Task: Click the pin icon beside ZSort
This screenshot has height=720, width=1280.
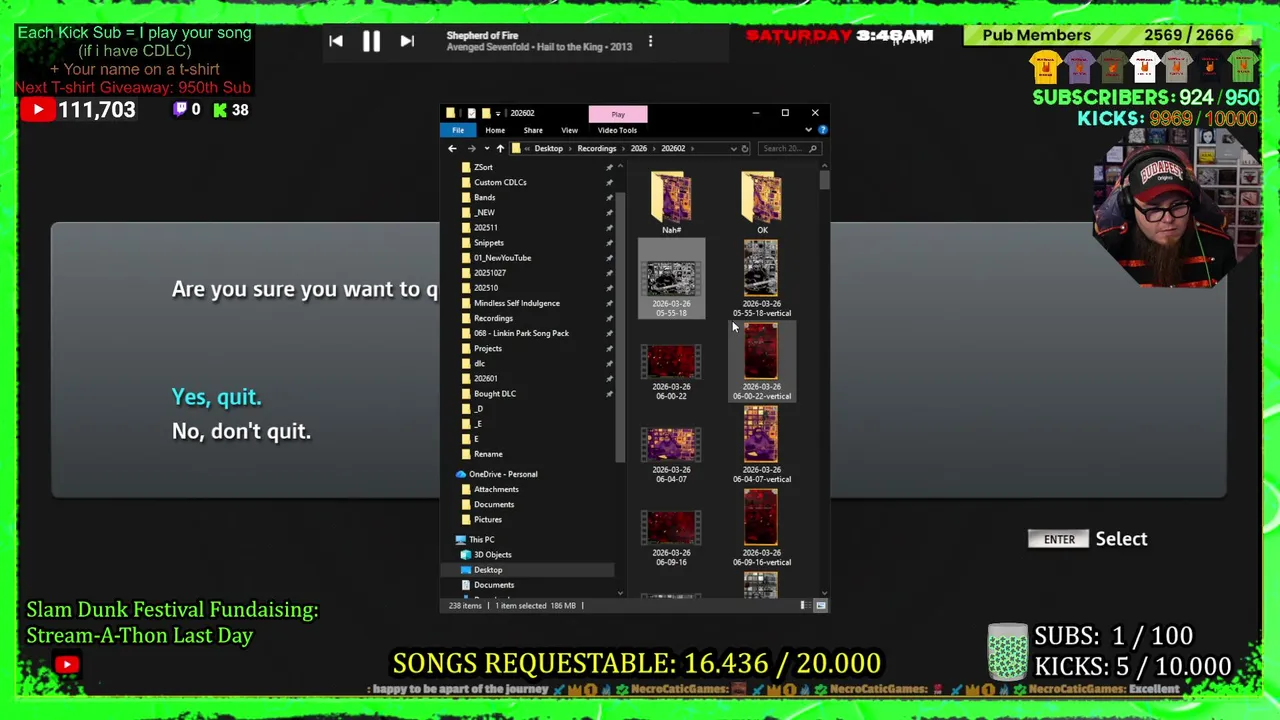Action: click(x=609, y=167)
